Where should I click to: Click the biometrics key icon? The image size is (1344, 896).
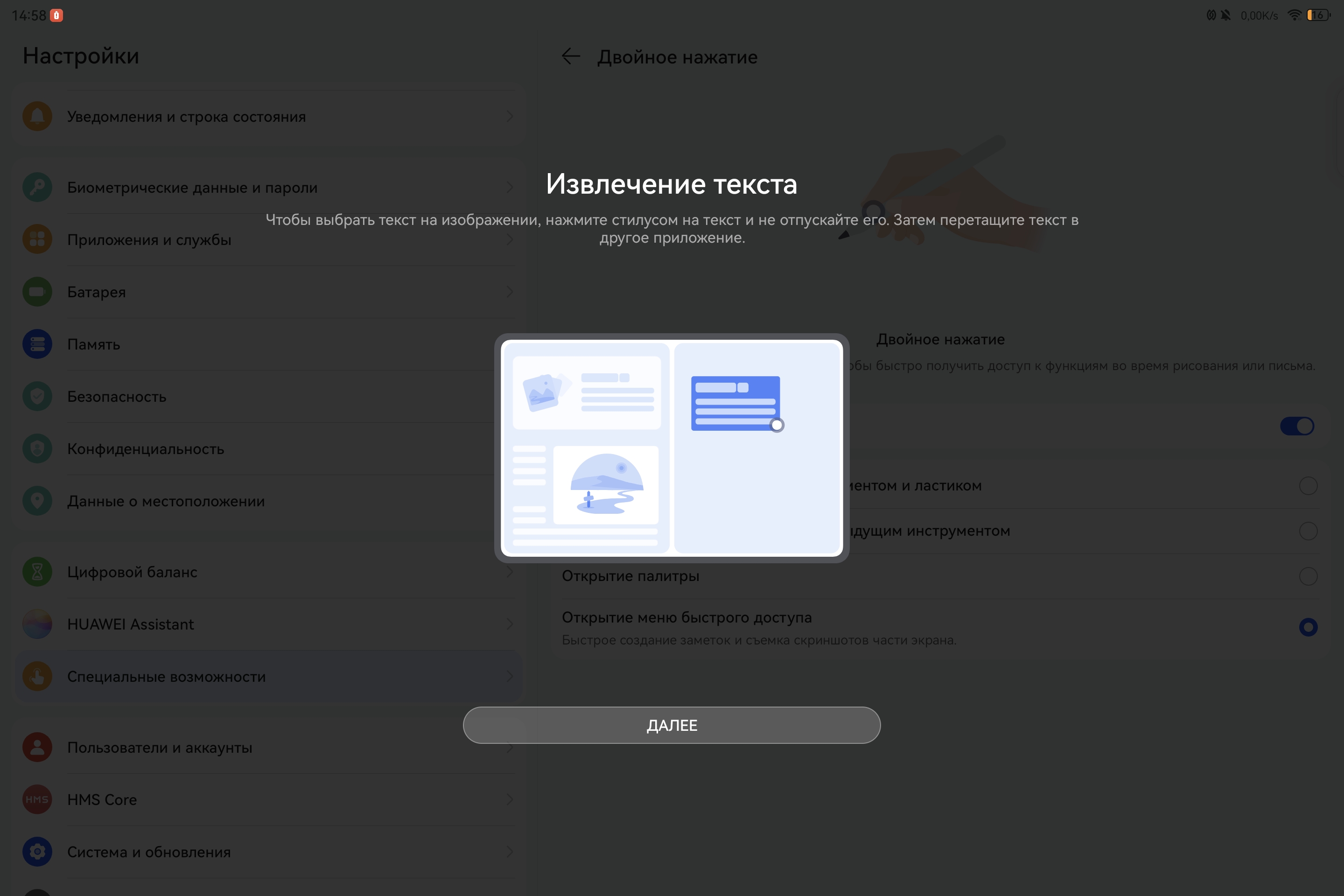[x=37, y=188]
